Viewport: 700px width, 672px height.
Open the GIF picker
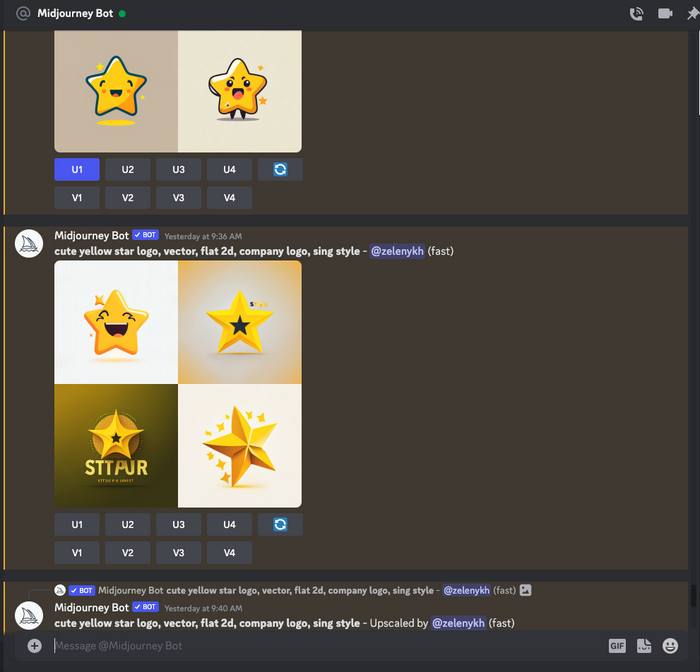click(617, 646)
